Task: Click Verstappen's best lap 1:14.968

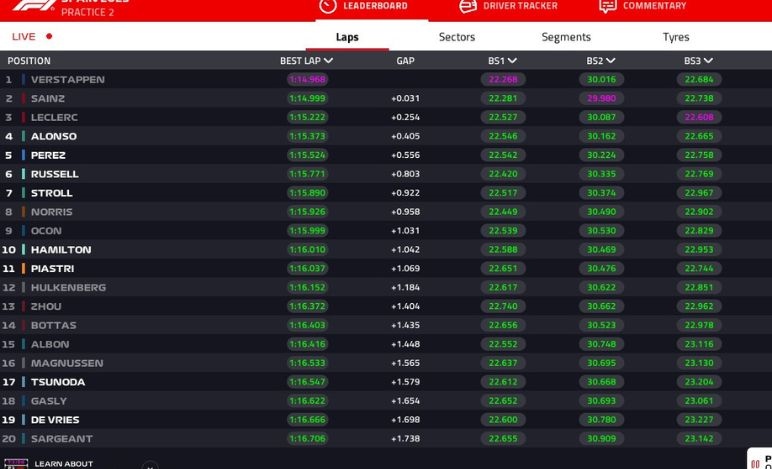Action: [x=307, y=79]
